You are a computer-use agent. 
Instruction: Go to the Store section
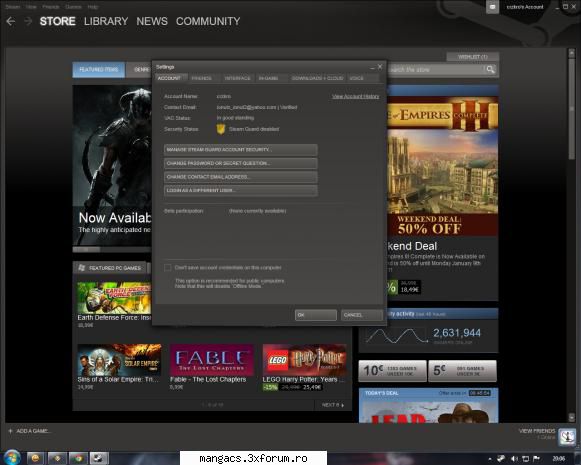tap(57, 21)
